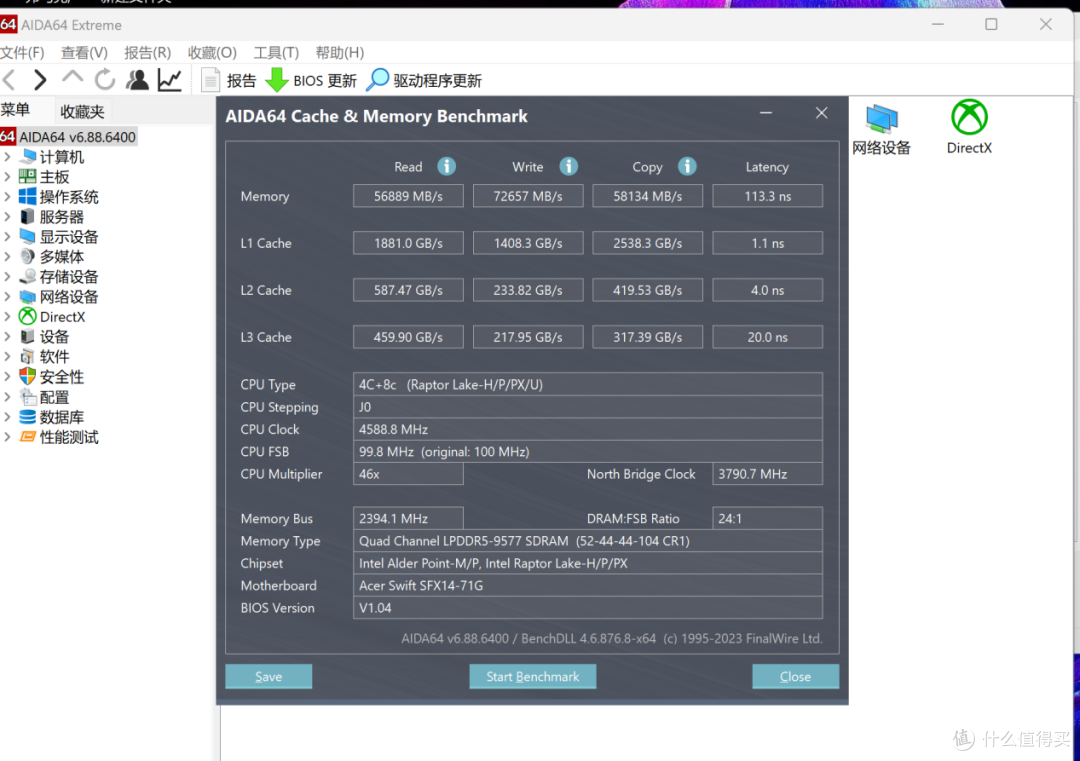Click the Copy info icon

pos(687,167)
